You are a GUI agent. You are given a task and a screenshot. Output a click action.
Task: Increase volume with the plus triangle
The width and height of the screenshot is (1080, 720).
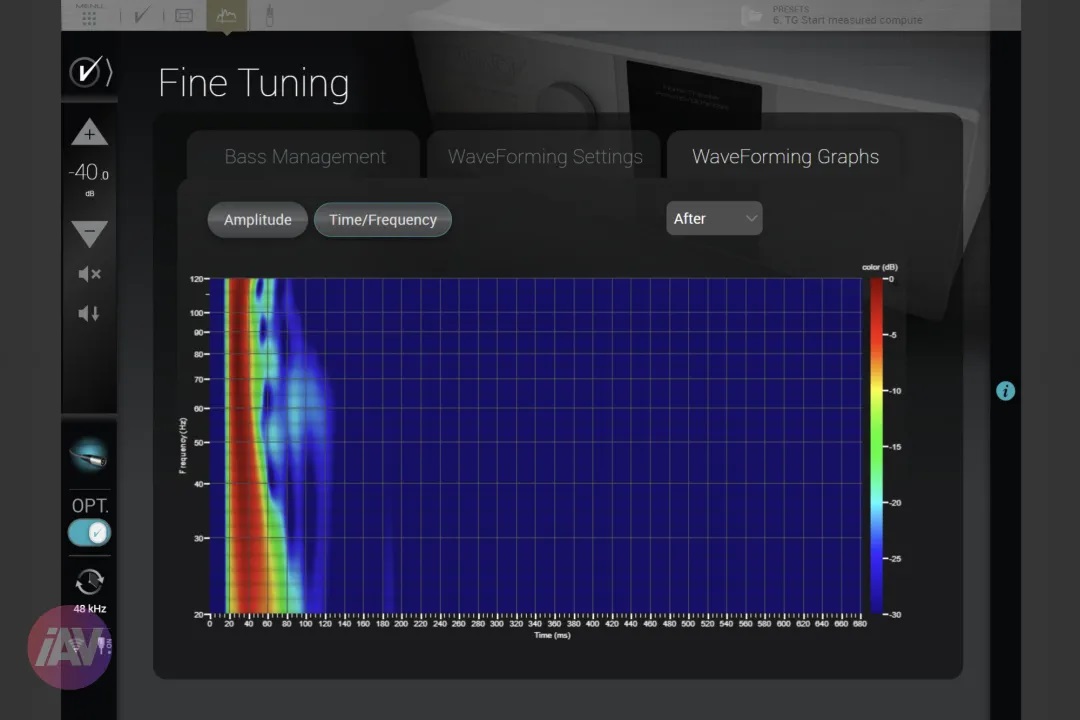[90, 132]
